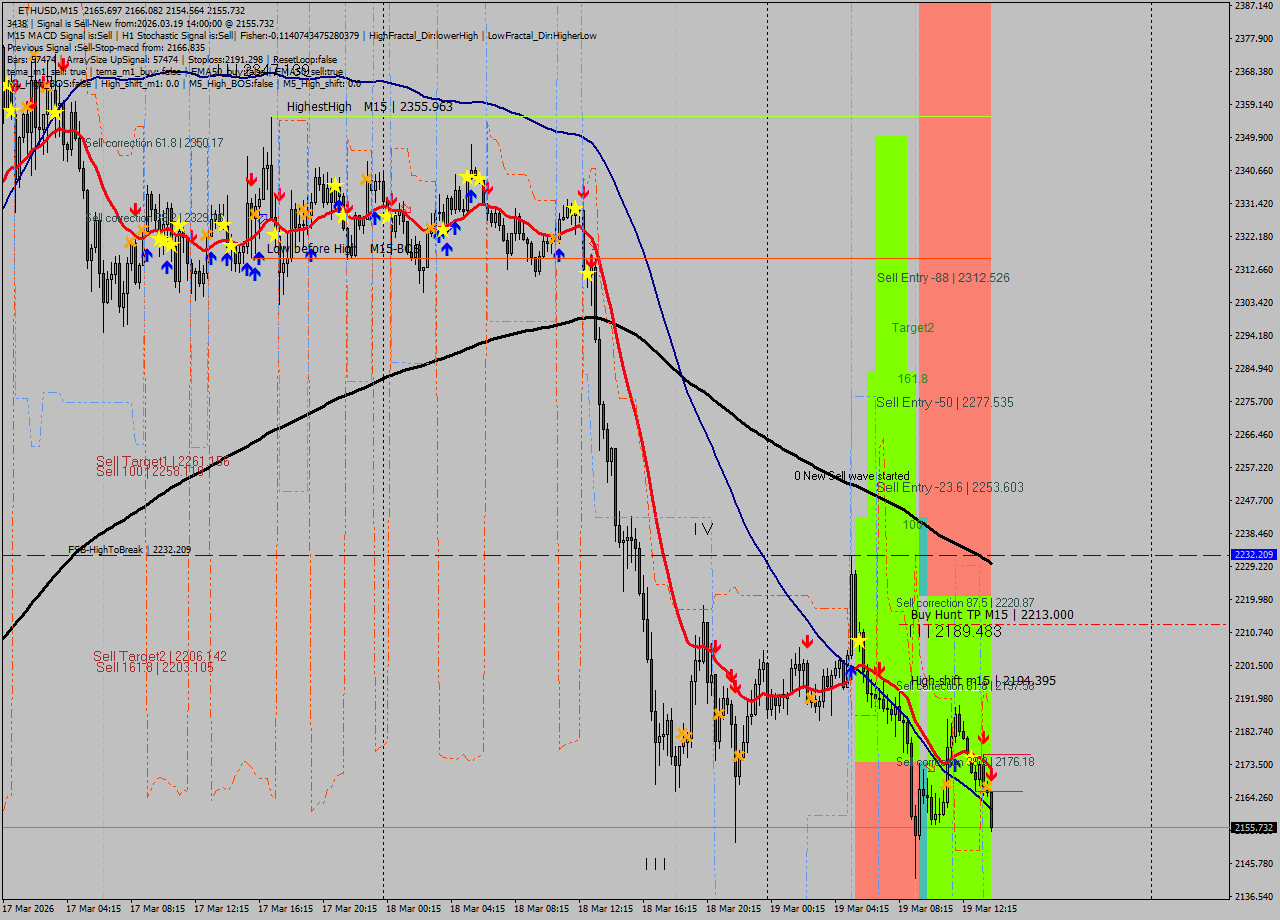Click the yellow star on the 19 Mar 04:15 spike candle
Screen dimensions: 1280x920
coord(858,640)
